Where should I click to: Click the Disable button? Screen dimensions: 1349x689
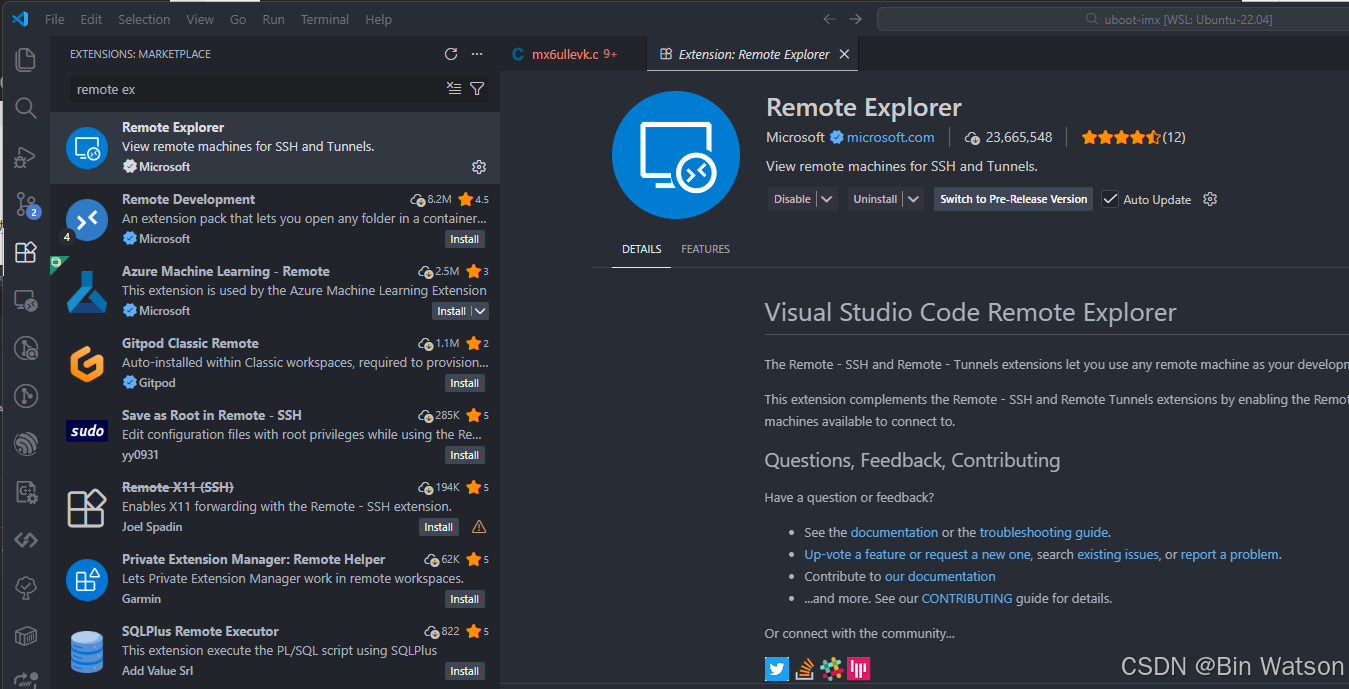(x=792, y=199)
